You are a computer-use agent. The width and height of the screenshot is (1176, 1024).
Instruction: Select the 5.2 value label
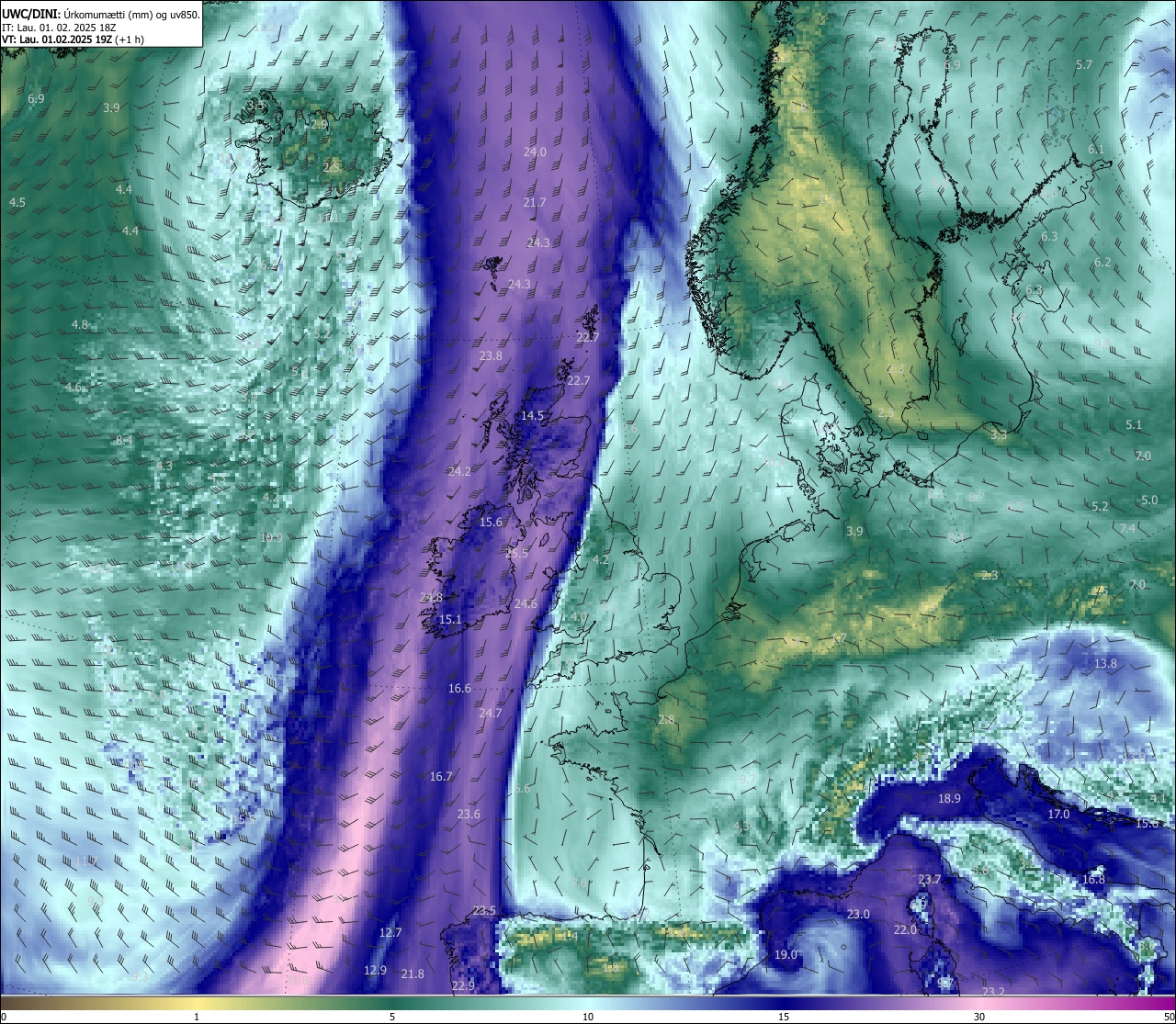point(1100,506)
